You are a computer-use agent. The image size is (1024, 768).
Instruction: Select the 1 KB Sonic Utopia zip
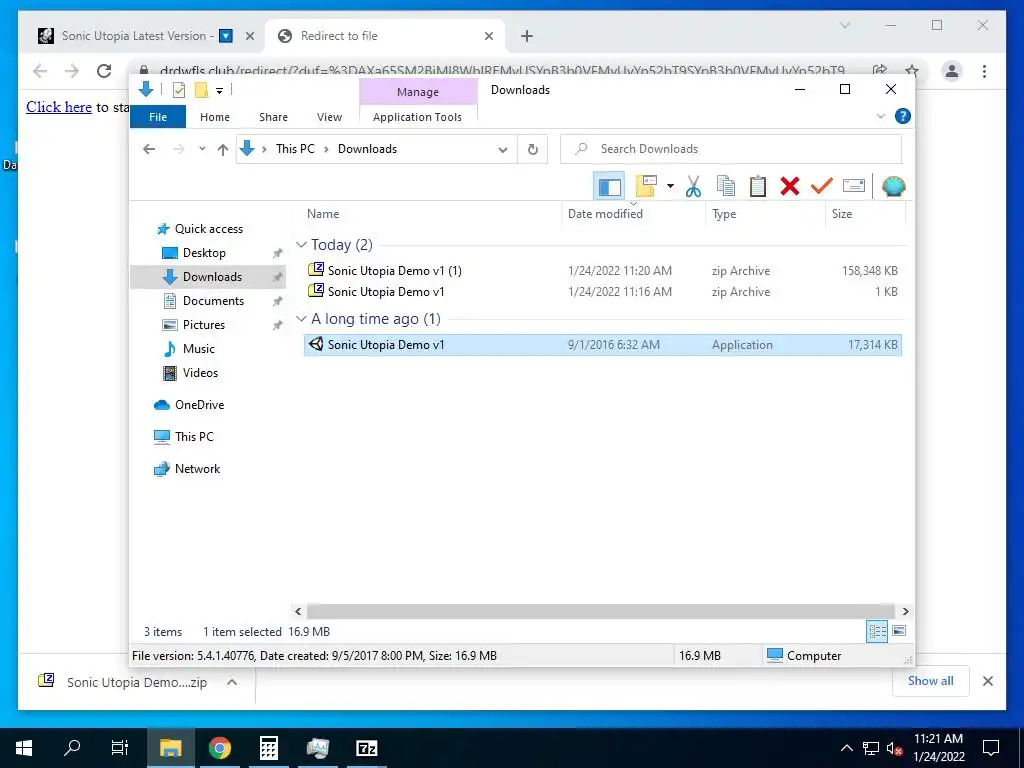tap(603, 292)
